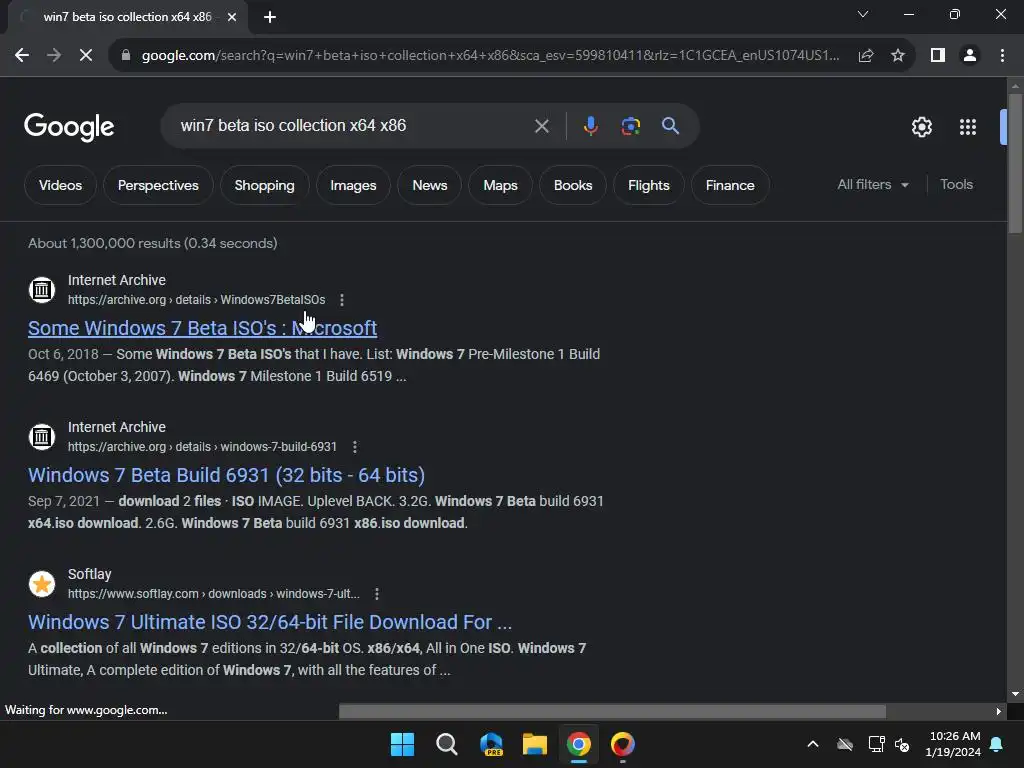Open File Explorer from taskbar
Image resolution: width=1024 pixels, height=768 pixels.
[535, 744]
